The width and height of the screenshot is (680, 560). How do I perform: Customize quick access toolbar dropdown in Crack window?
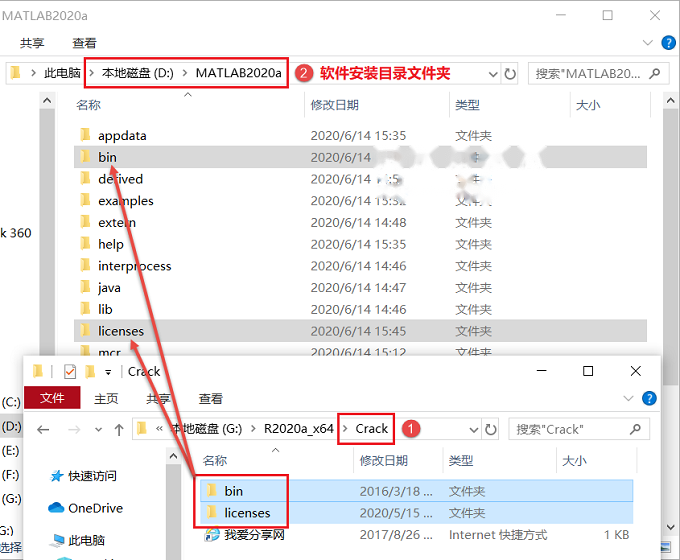[108, 372]
